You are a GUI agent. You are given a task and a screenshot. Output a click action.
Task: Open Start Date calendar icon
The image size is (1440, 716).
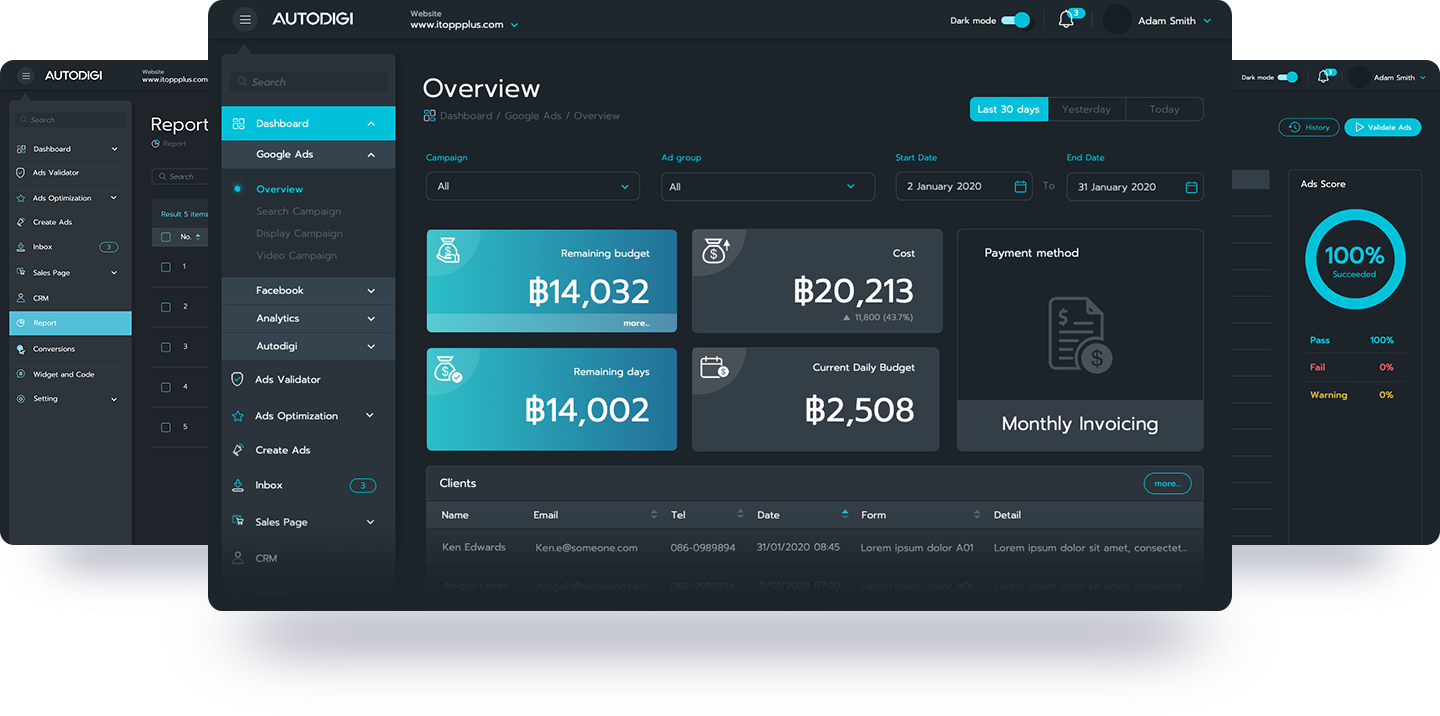pos(1021,187)
